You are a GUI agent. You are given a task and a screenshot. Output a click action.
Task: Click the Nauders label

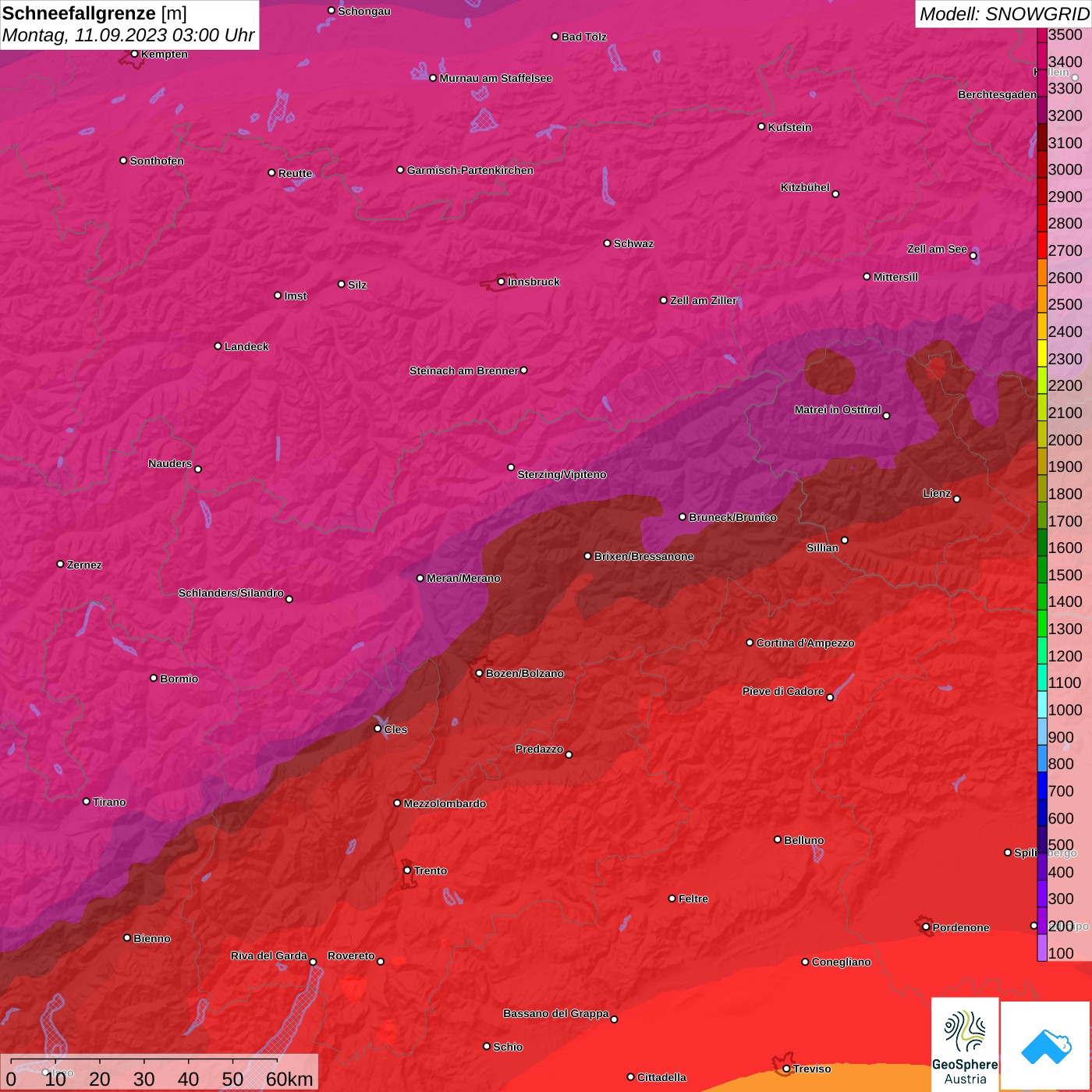[170, 463]
